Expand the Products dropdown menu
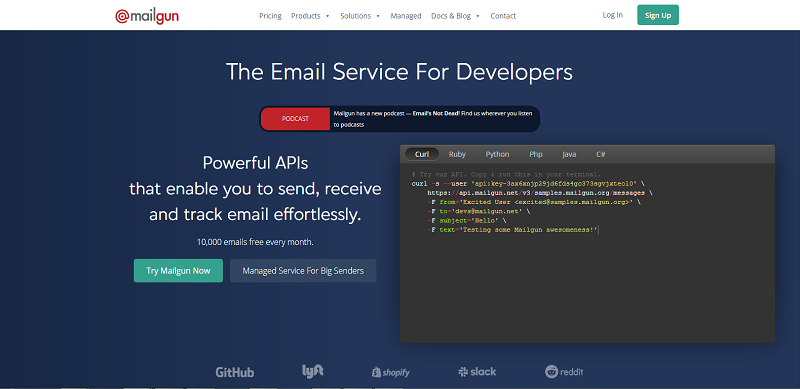800x389 pixels. pos(310,16)
